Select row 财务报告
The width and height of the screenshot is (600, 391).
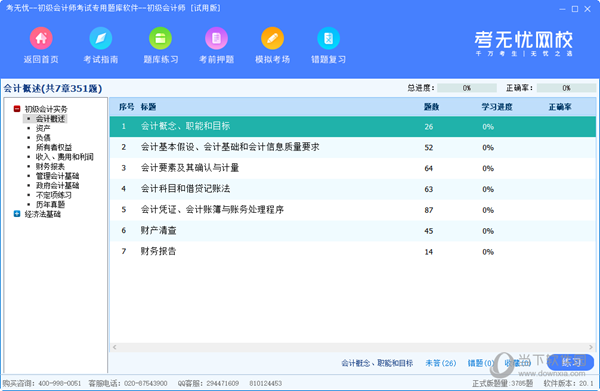[352, 252]
